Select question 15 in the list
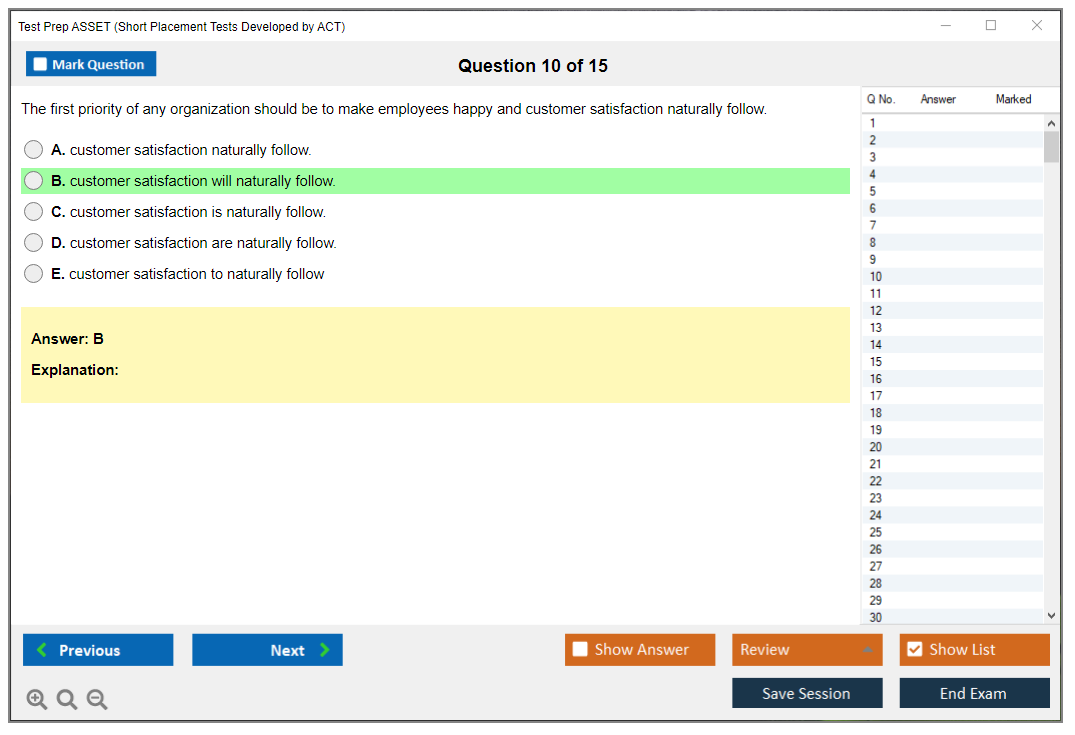The image size is (1075, 735). [876, 362]
